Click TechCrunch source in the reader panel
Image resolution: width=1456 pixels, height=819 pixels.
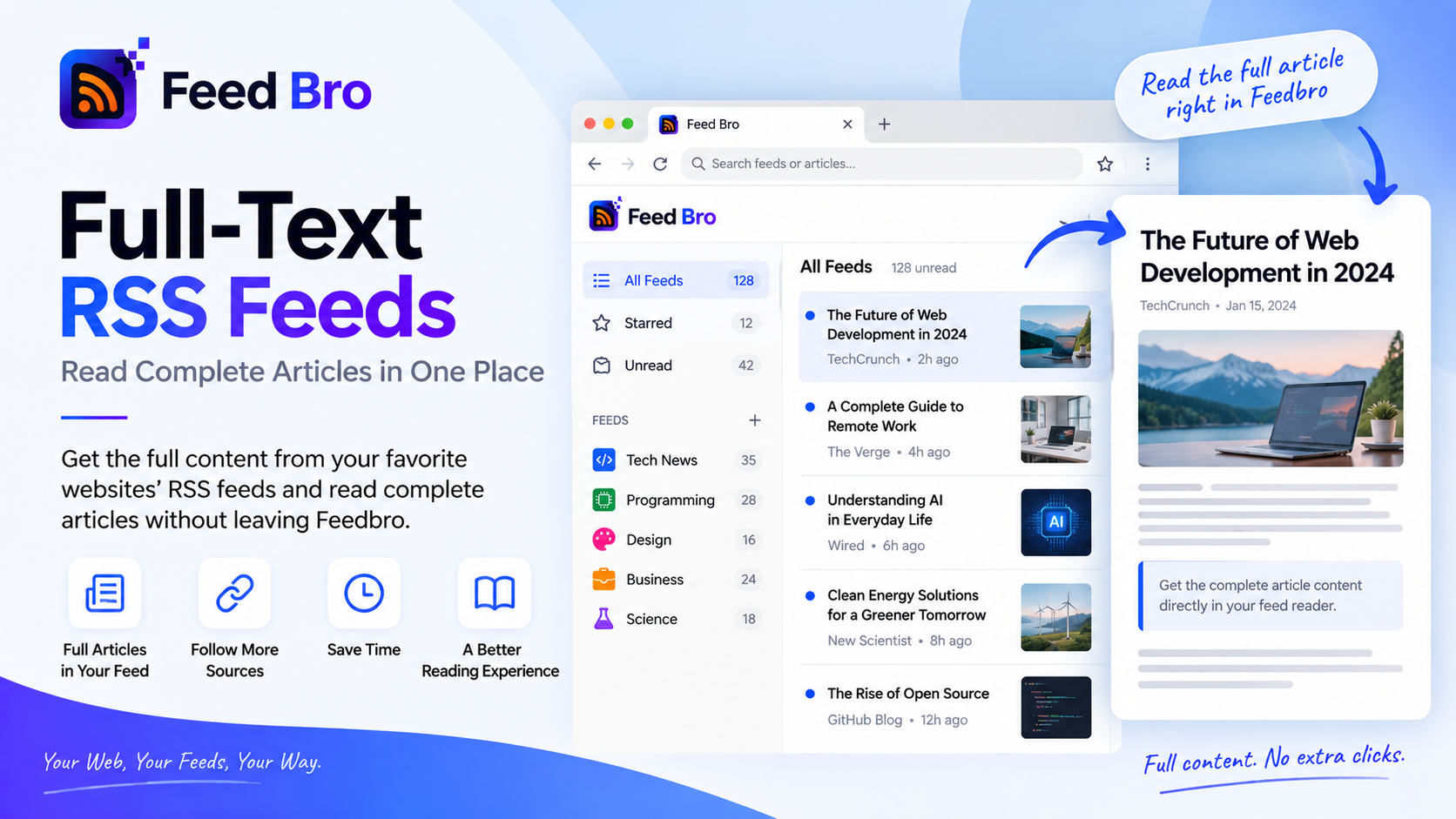pyautogui.click(x=1174, y=305)
